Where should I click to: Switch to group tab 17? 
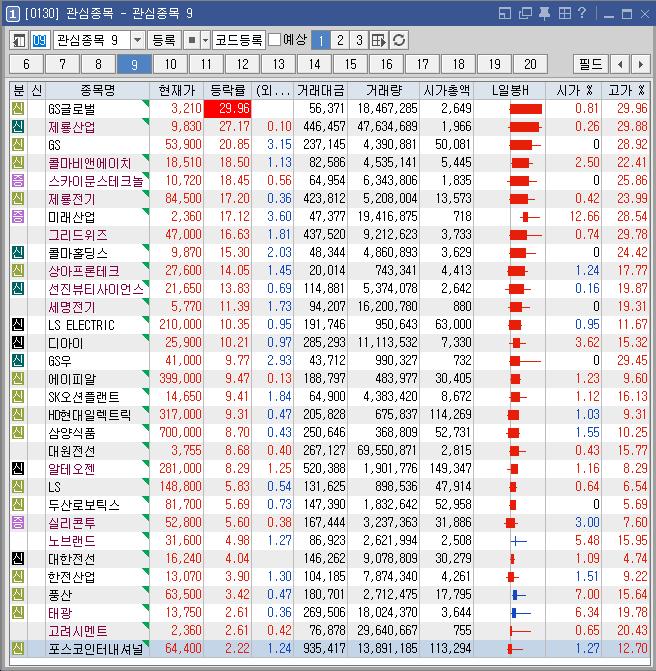[422, 64]
